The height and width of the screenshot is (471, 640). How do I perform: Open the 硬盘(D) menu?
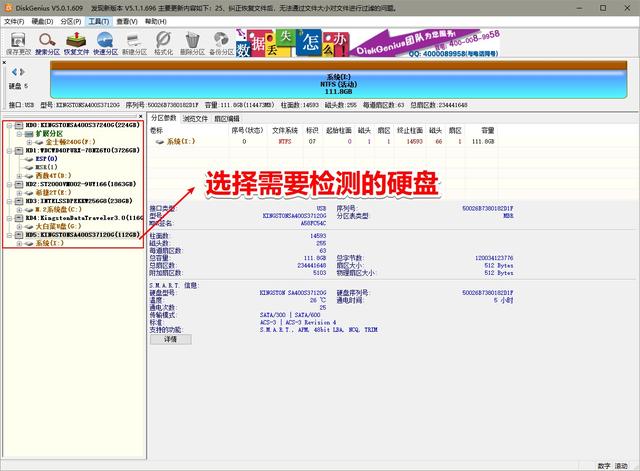tap(42, 21)
